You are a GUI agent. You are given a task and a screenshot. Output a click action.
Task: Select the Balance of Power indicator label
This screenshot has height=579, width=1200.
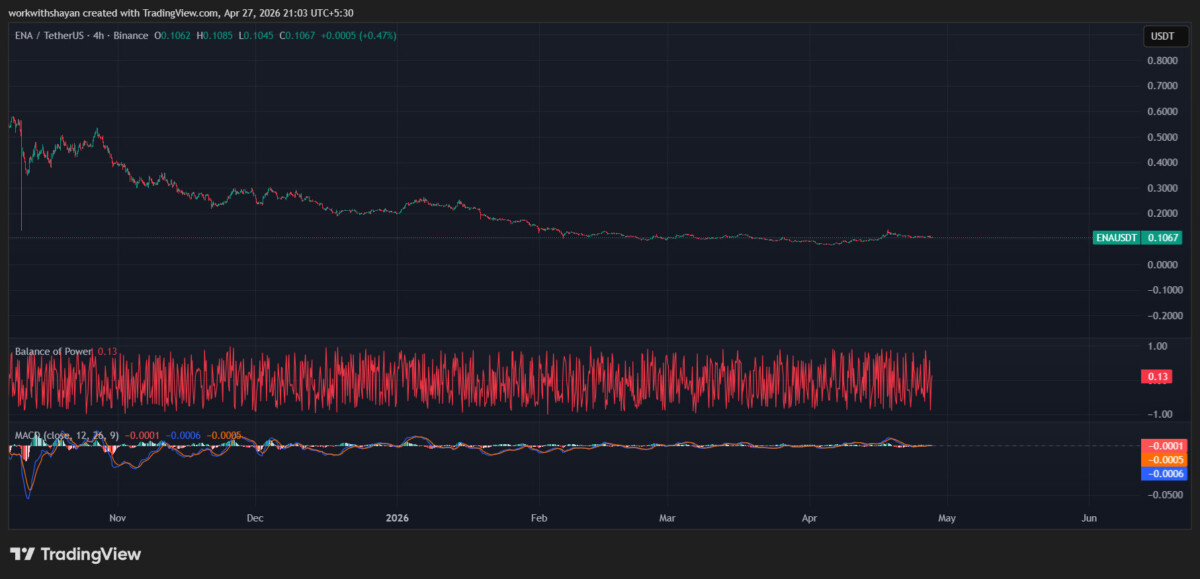click(x=53, y=351)
